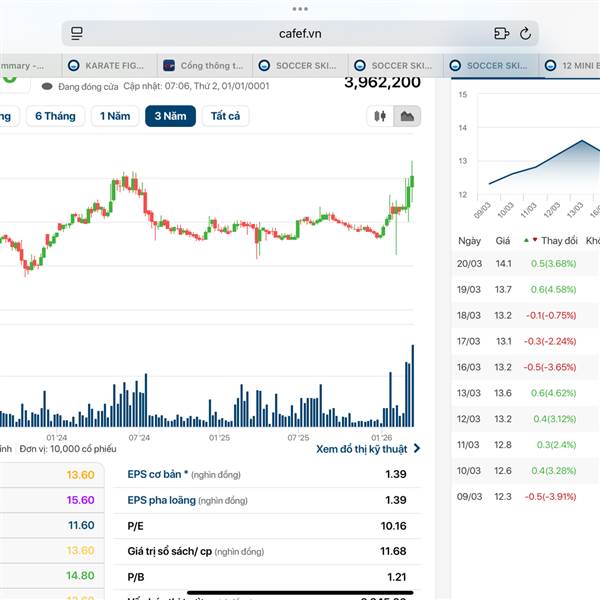Click the Cổng thông t... tab favicon
Image resolution: width=600 pixels, height=600 pixels.
pyautogui.click(x=169, y=65)
